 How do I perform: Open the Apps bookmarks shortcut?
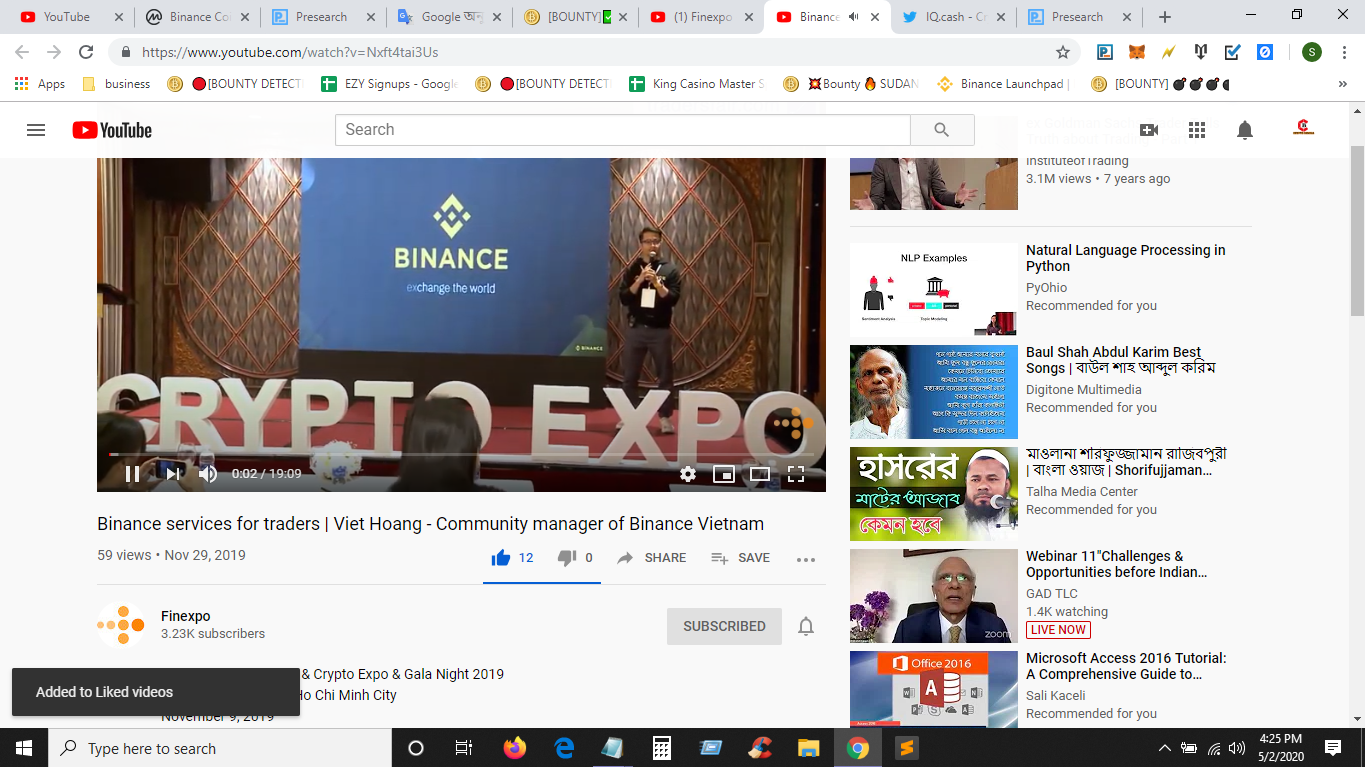coord(40,84)
